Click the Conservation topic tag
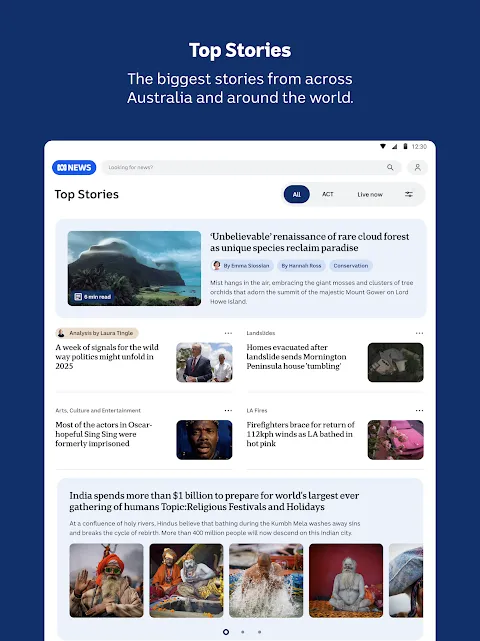This screenshot has height=641, width=480. click(x=351, y=266)
